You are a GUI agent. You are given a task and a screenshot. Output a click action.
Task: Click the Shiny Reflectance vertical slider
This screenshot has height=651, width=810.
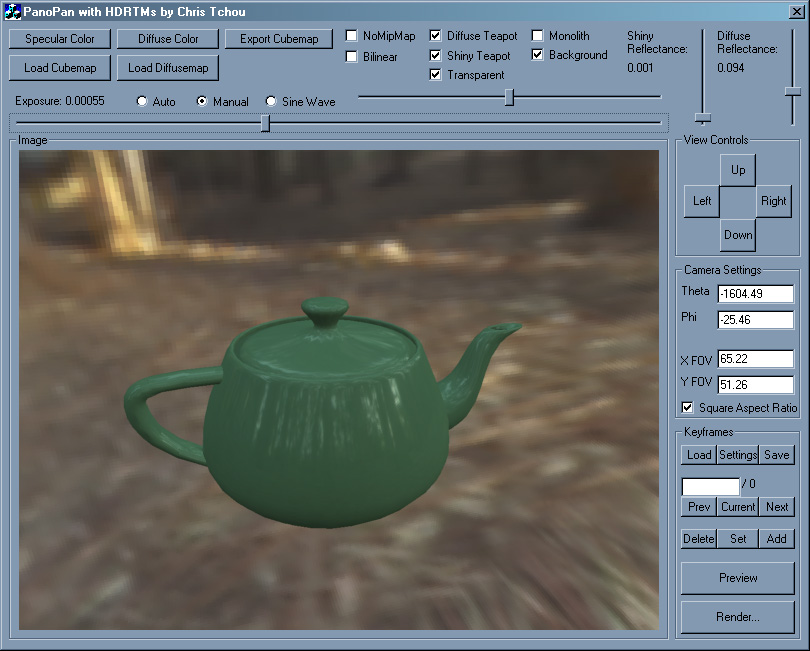coord(703,117)
